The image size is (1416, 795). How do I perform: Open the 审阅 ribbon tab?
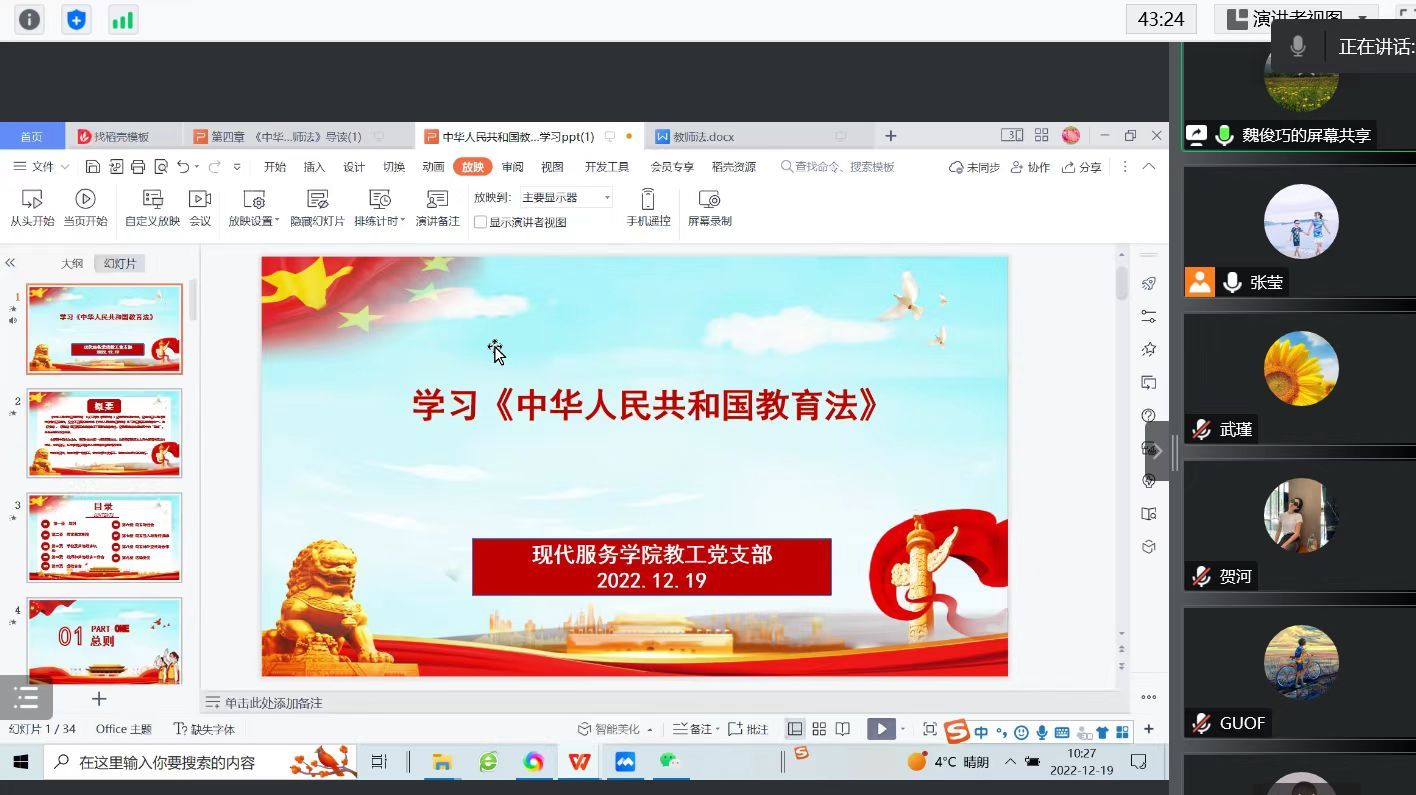(512, 167)
